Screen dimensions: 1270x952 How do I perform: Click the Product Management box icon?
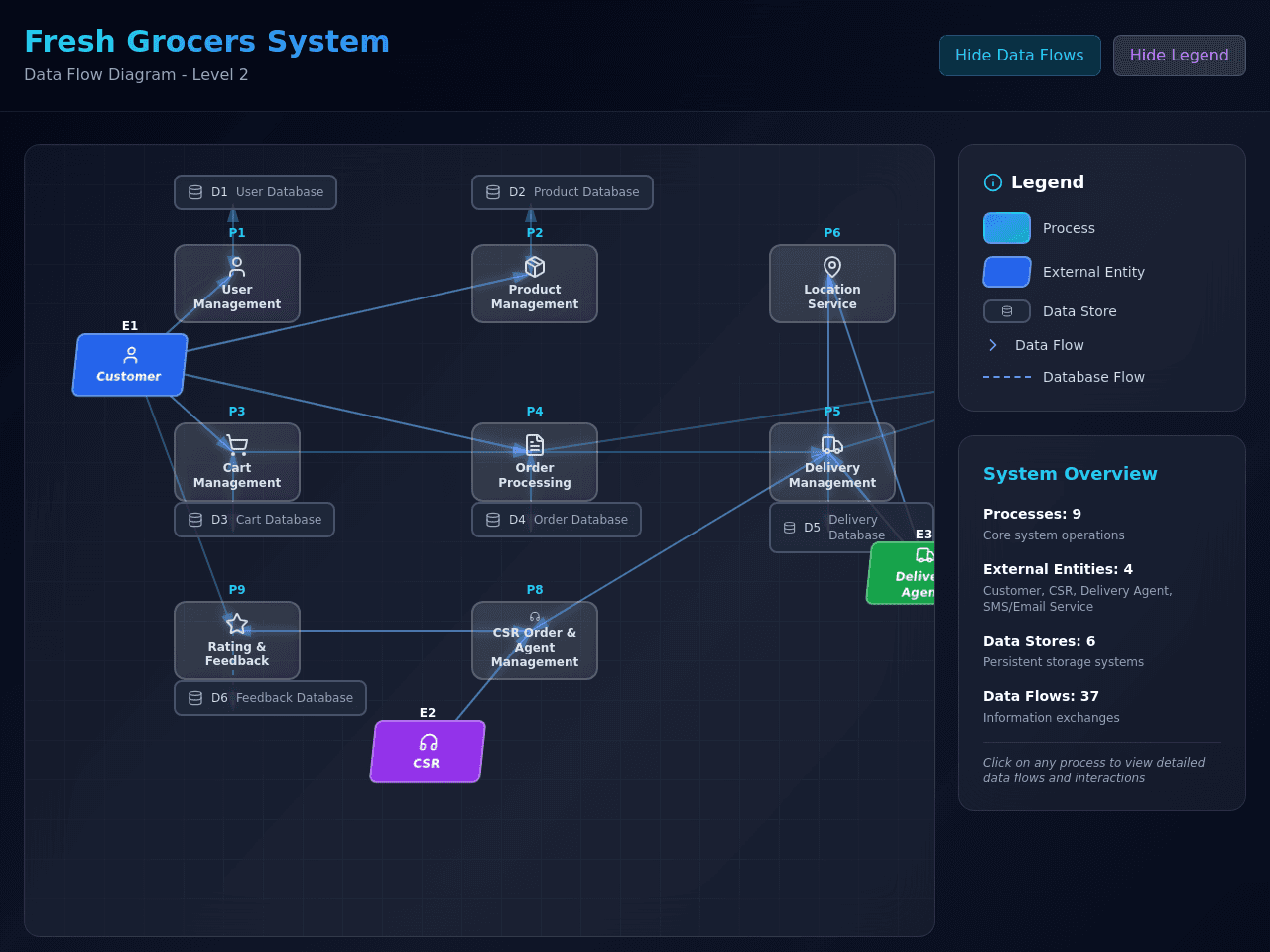pyautogui.click(x=535, y=267)
